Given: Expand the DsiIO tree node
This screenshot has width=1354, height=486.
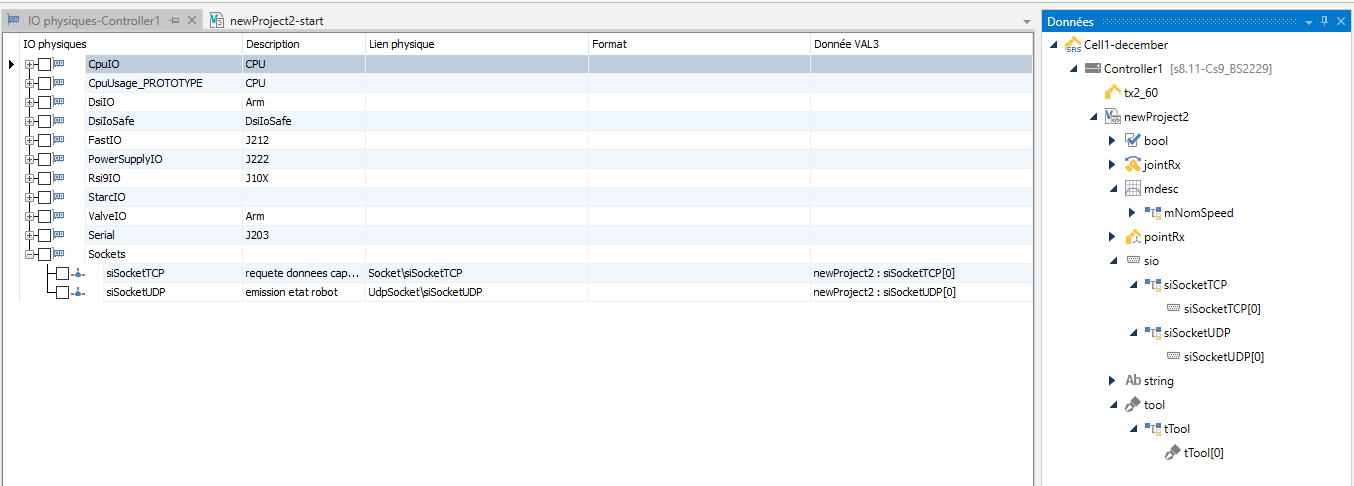Looking at the screenshot, I should (x=30, y=102).
